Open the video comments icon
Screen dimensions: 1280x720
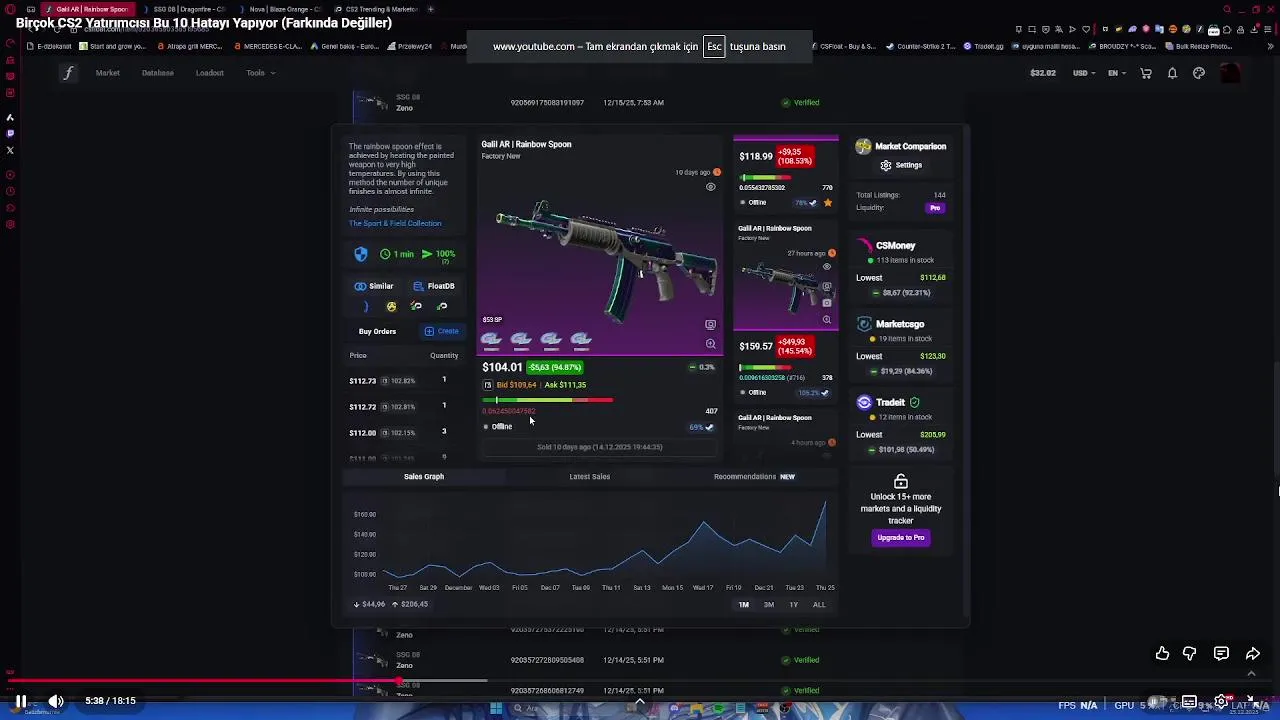(1221, 653)
